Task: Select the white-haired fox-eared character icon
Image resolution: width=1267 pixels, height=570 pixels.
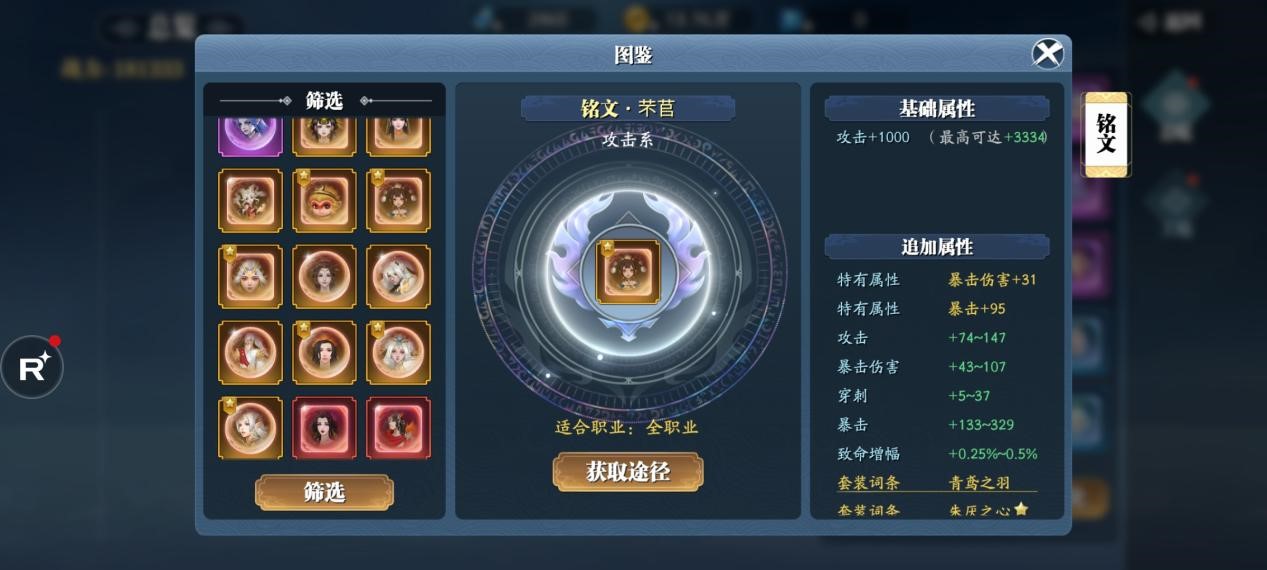Action: 398,276
